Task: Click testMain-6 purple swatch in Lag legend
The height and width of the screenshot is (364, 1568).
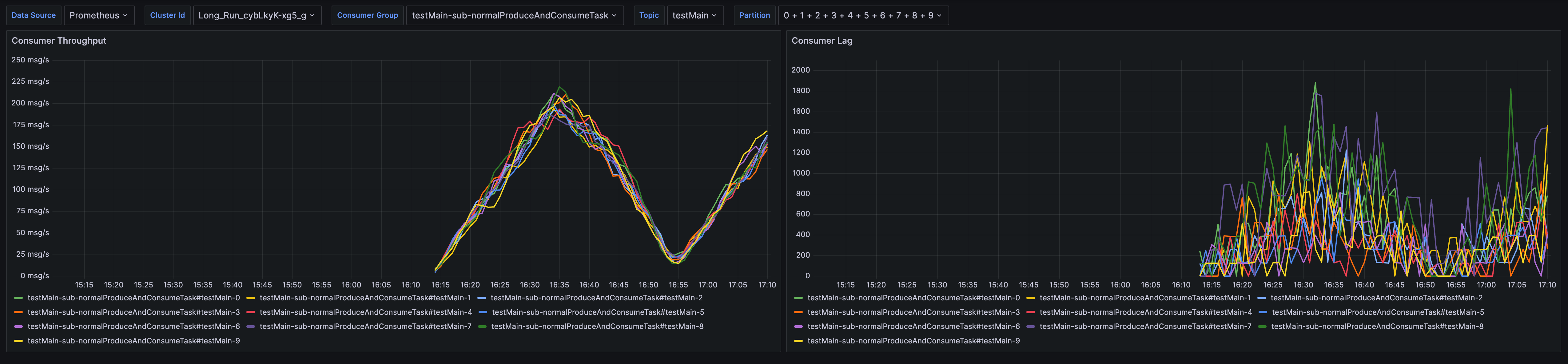Action: tap(798, 326)
